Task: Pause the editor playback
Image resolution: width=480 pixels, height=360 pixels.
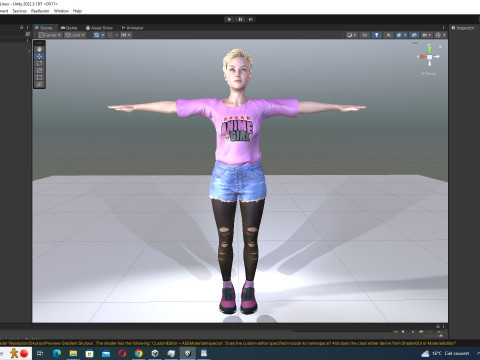Action: (x=240, y=19)
